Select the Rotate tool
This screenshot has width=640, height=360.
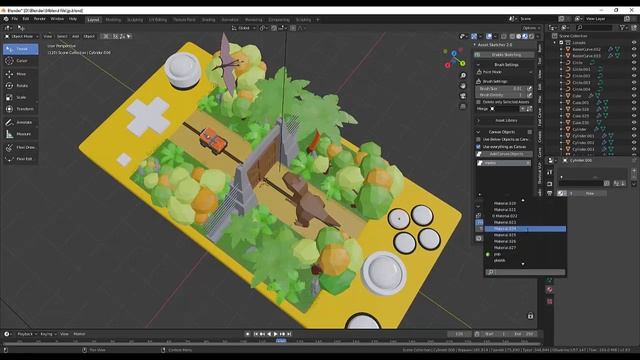(x=20, y=86)
